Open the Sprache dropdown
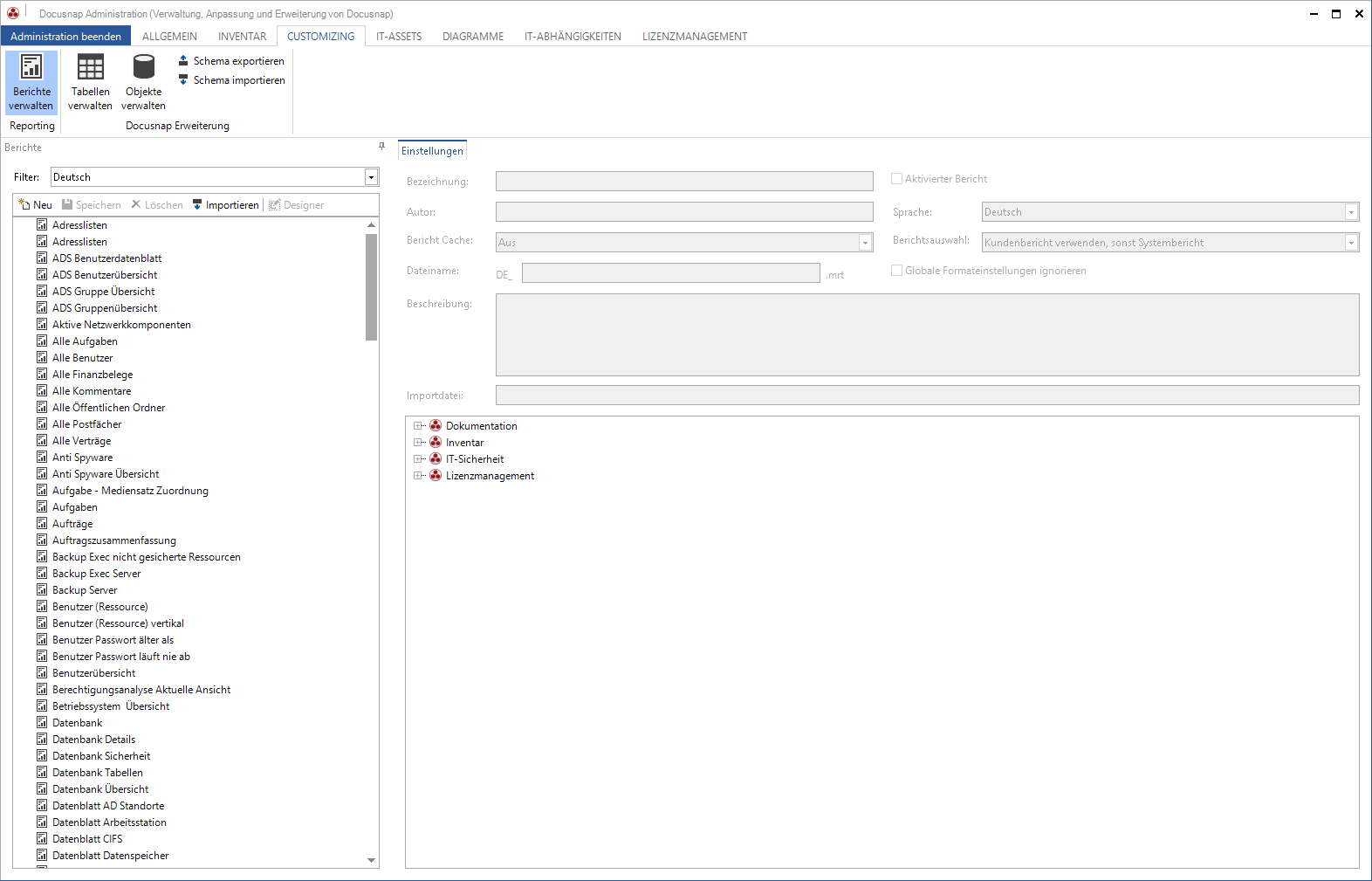This screenshot has height=881, width=1372. point(1351,212)
